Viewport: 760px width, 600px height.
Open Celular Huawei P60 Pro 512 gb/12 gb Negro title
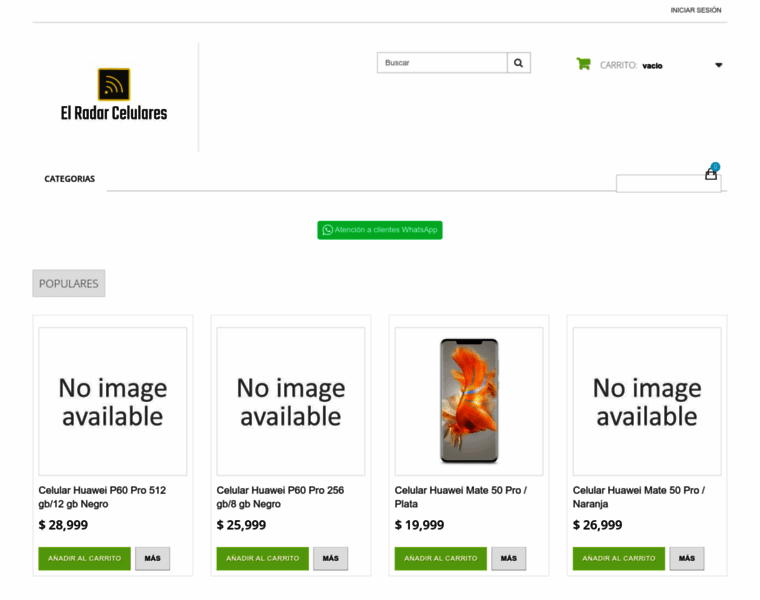click(102, 497)
